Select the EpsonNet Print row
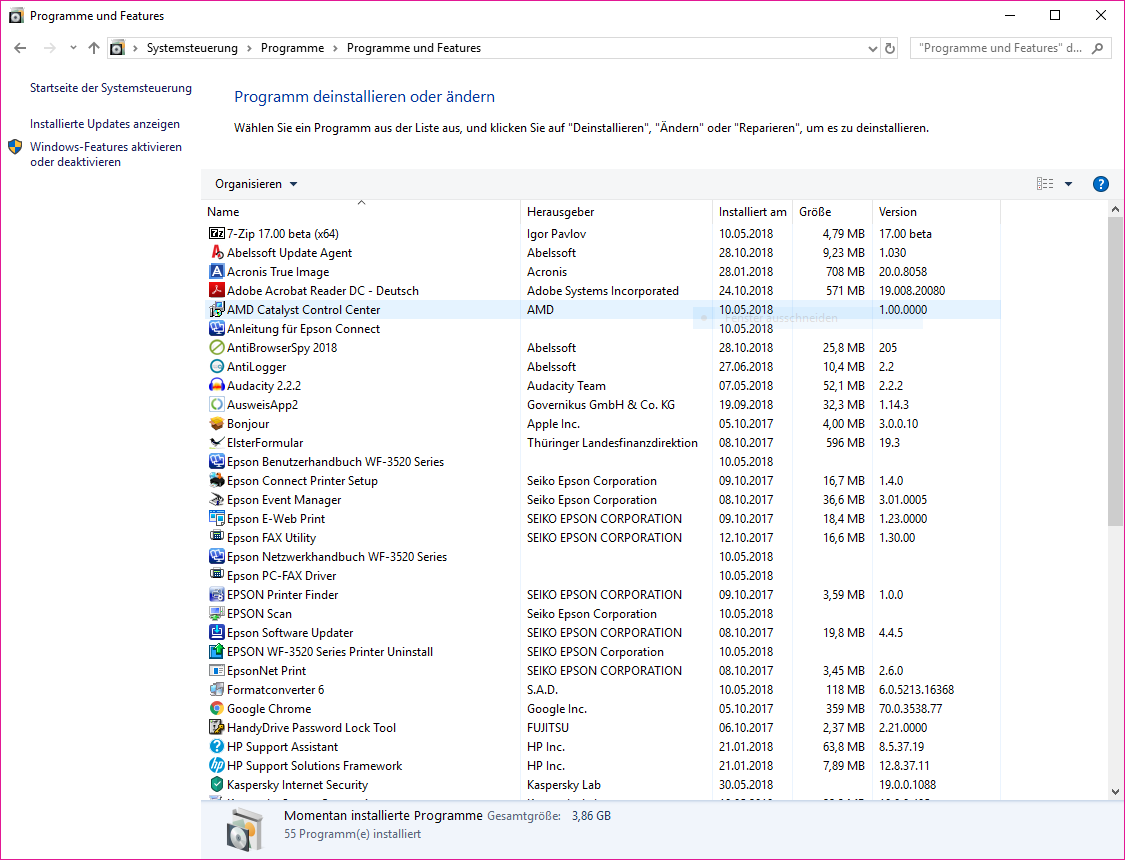This screenshot has width=1125, height=860. [602, 671]
